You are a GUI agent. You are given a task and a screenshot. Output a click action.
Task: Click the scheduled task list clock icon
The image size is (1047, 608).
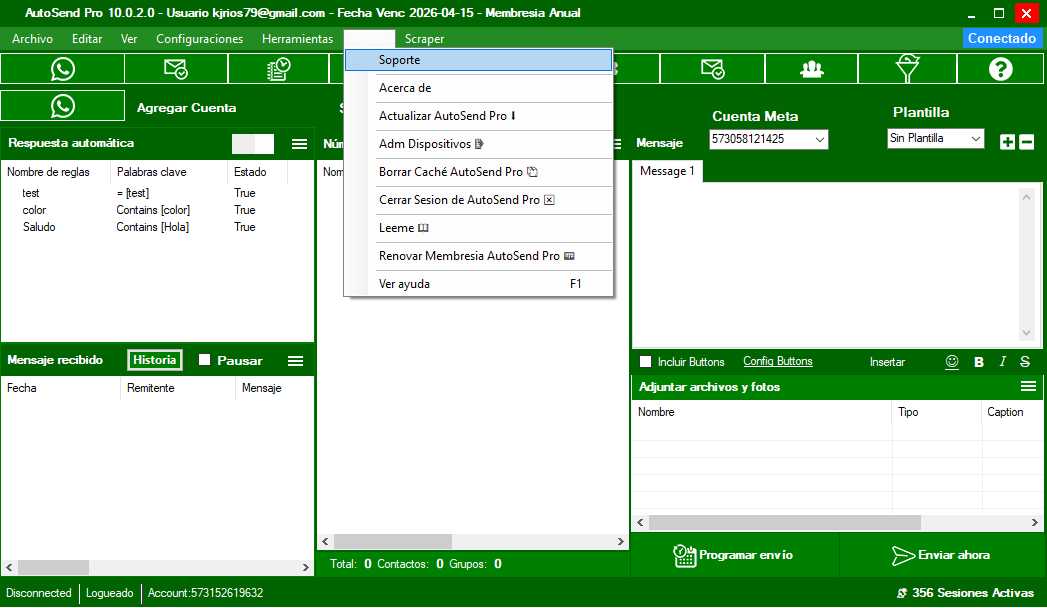point(279,68)
